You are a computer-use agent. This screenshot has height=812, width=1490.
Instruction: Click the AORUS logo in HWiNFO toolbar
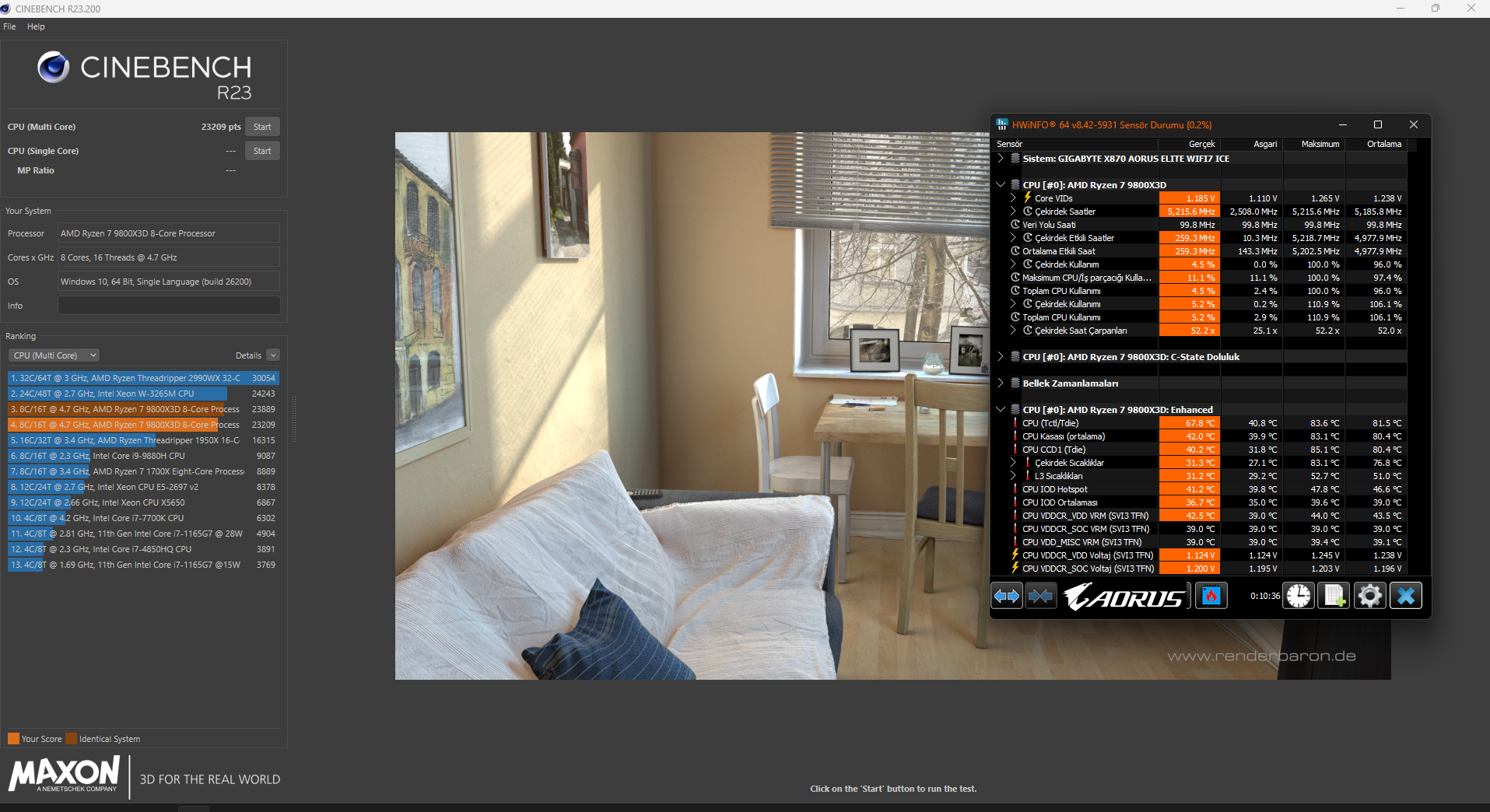[x=1125, y=597]
